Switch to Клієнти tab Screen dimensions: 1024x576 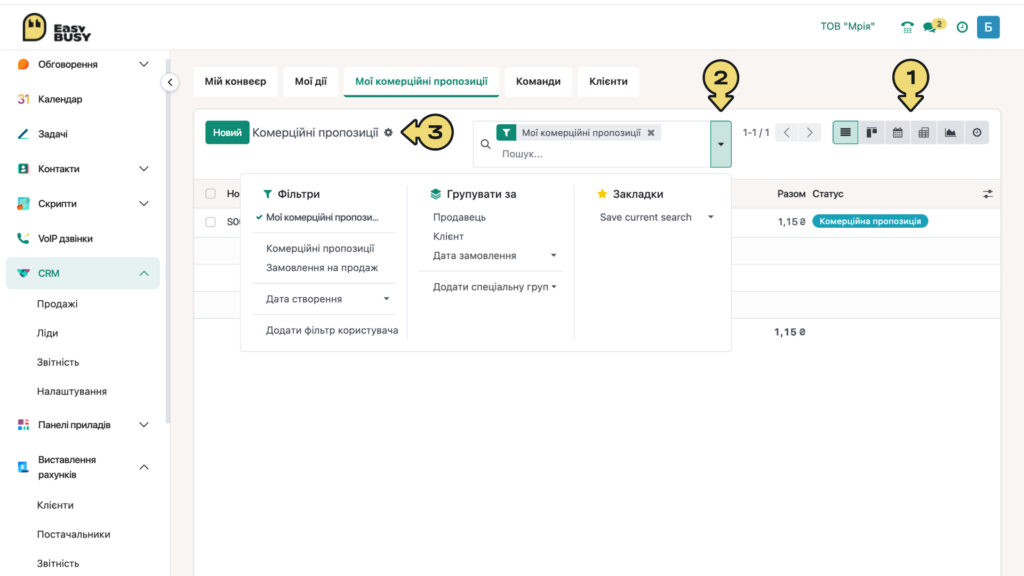(608, 82)
